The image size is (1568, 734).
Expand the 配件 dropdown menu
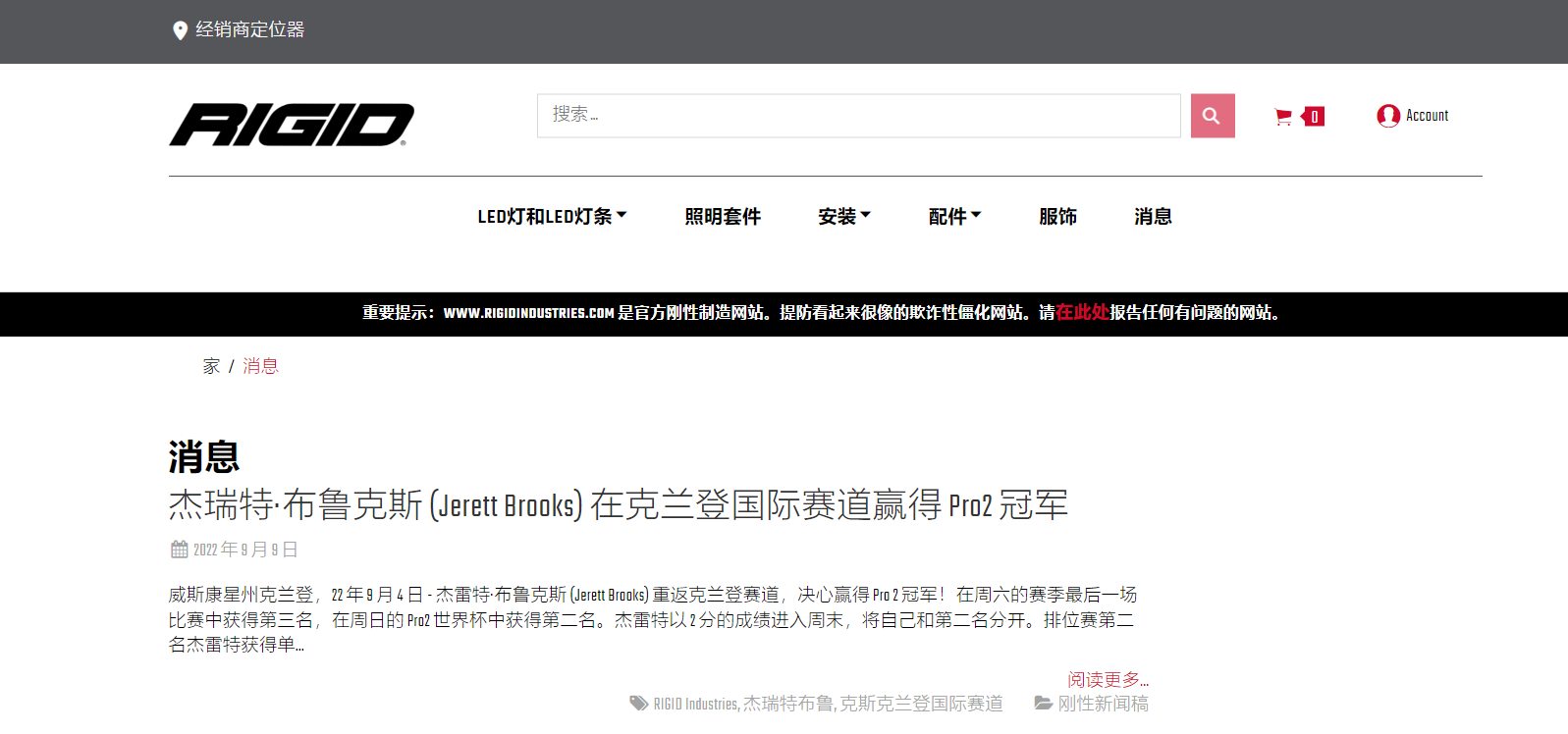pos(954,217)
